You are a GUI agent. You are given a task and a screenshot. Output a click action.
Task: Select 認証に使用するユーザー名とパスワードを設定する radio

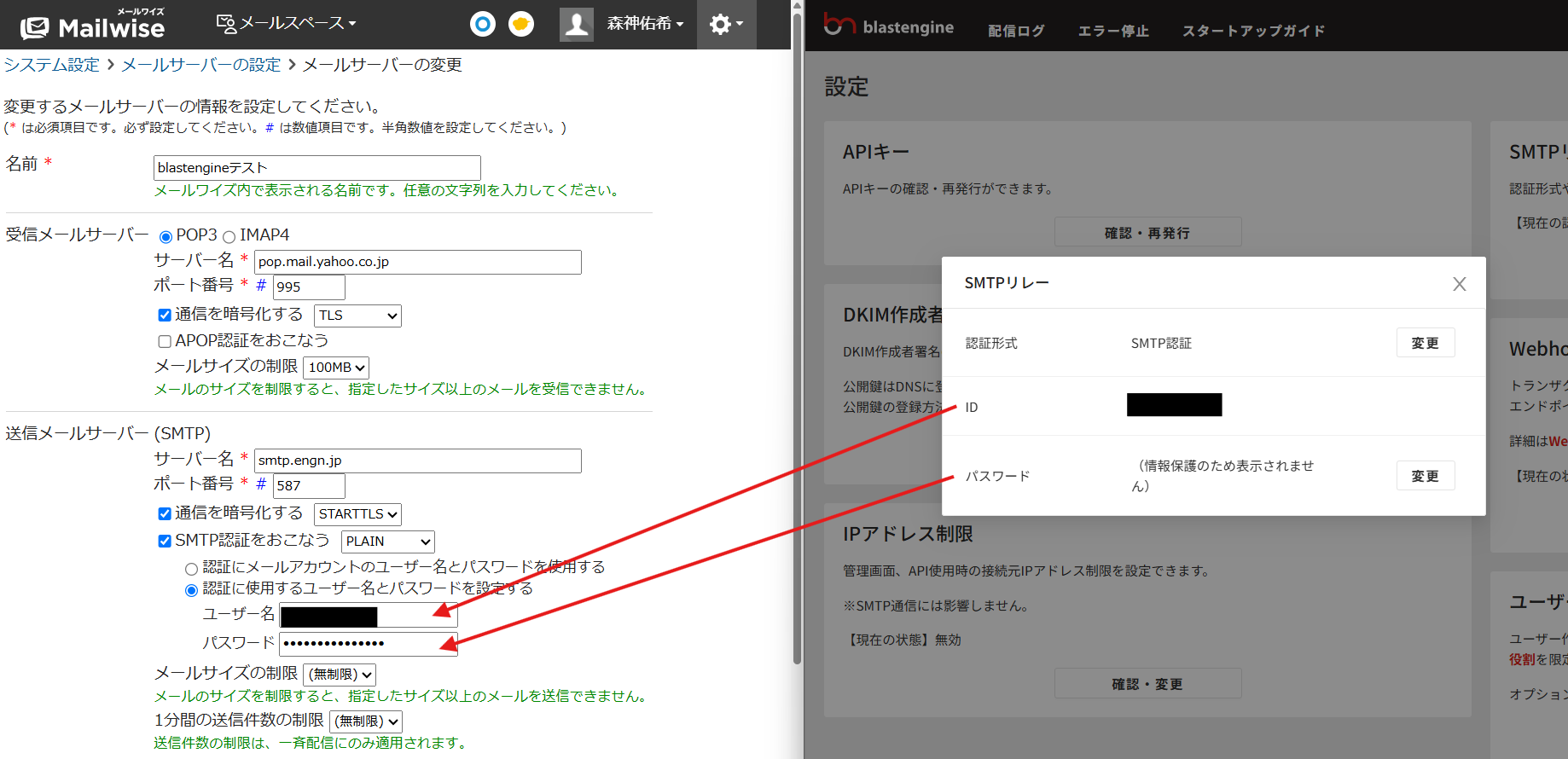(191, 590)
